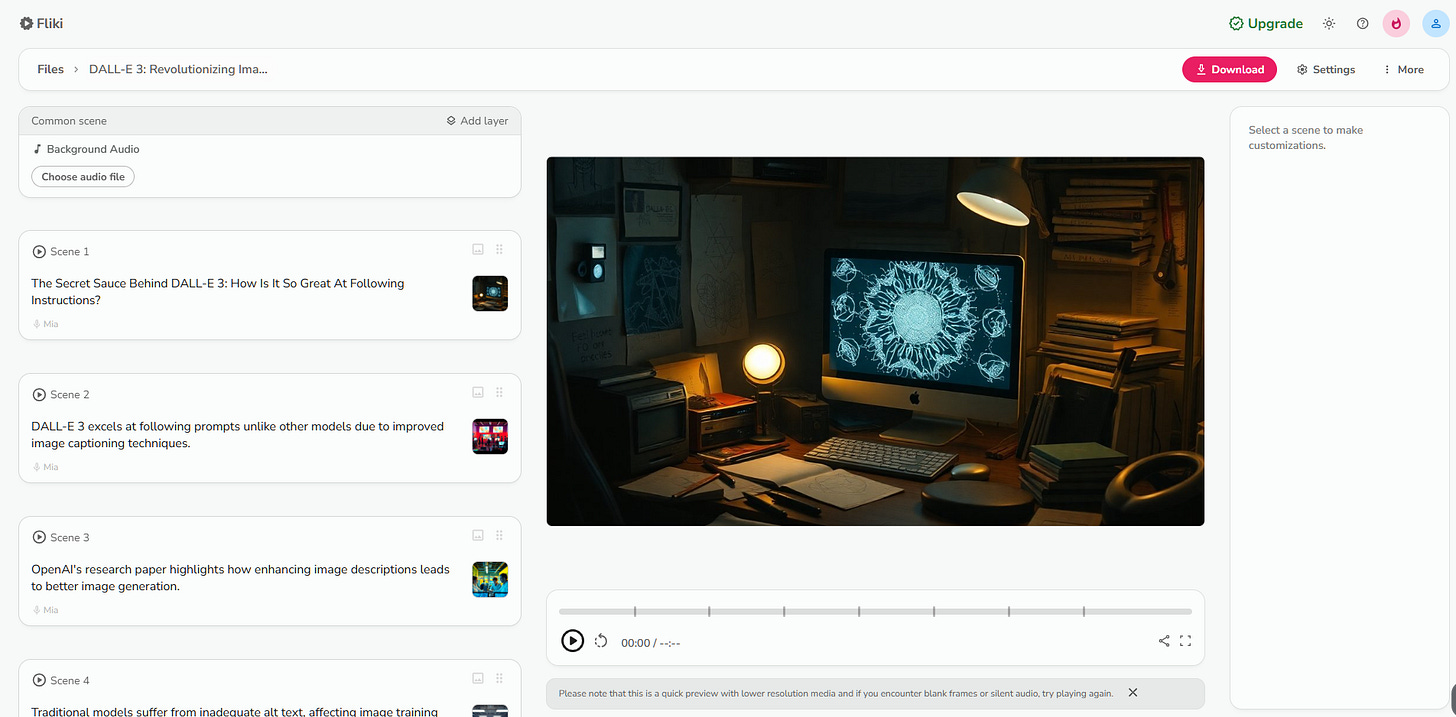Select Scene 3 text about OpenAI's paper
The width and height of the screenshot is (1456, 717).
(240, 578)
